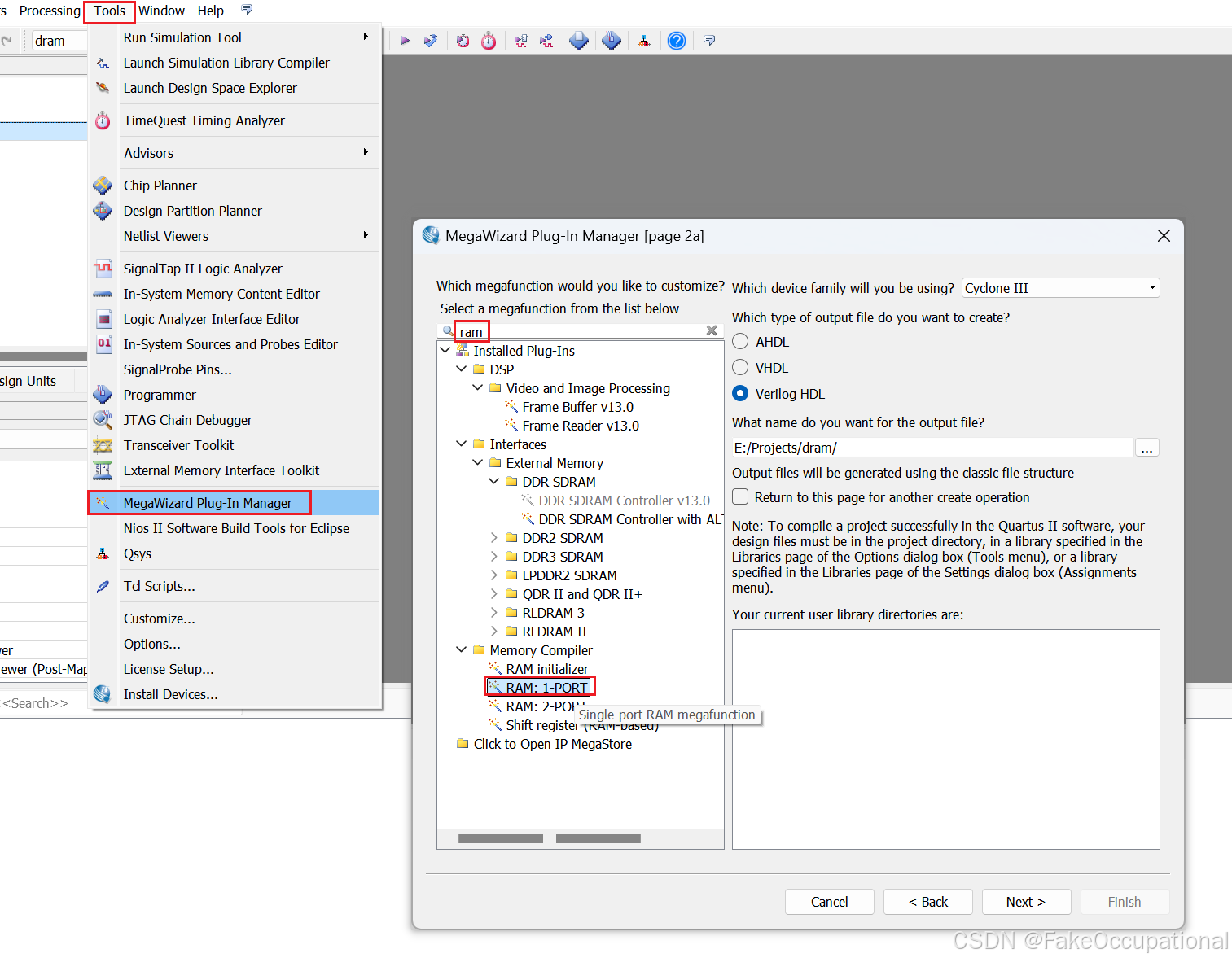Image resolution: width=1232 pixels, height=962 pixels.
Task: Collapse the Memory Compiler folder
Action: tap(461, 650)
